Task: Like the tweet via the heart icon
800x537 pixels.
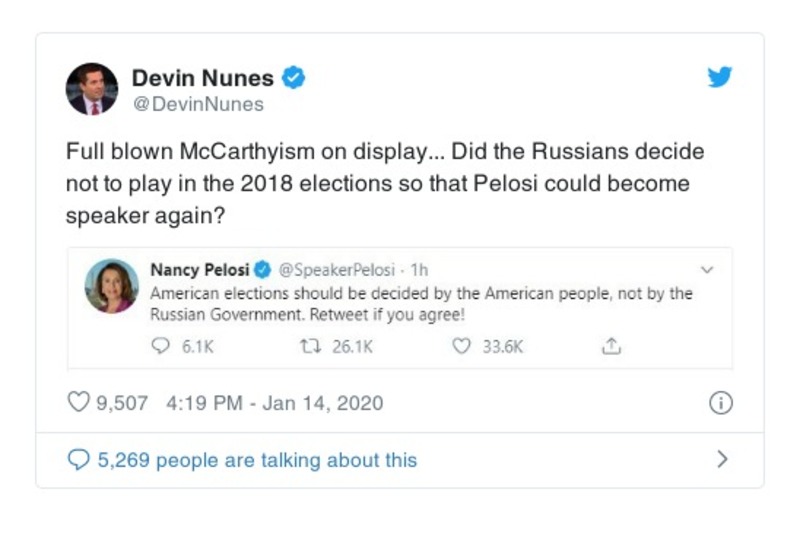Action: [x=78, y=403]
